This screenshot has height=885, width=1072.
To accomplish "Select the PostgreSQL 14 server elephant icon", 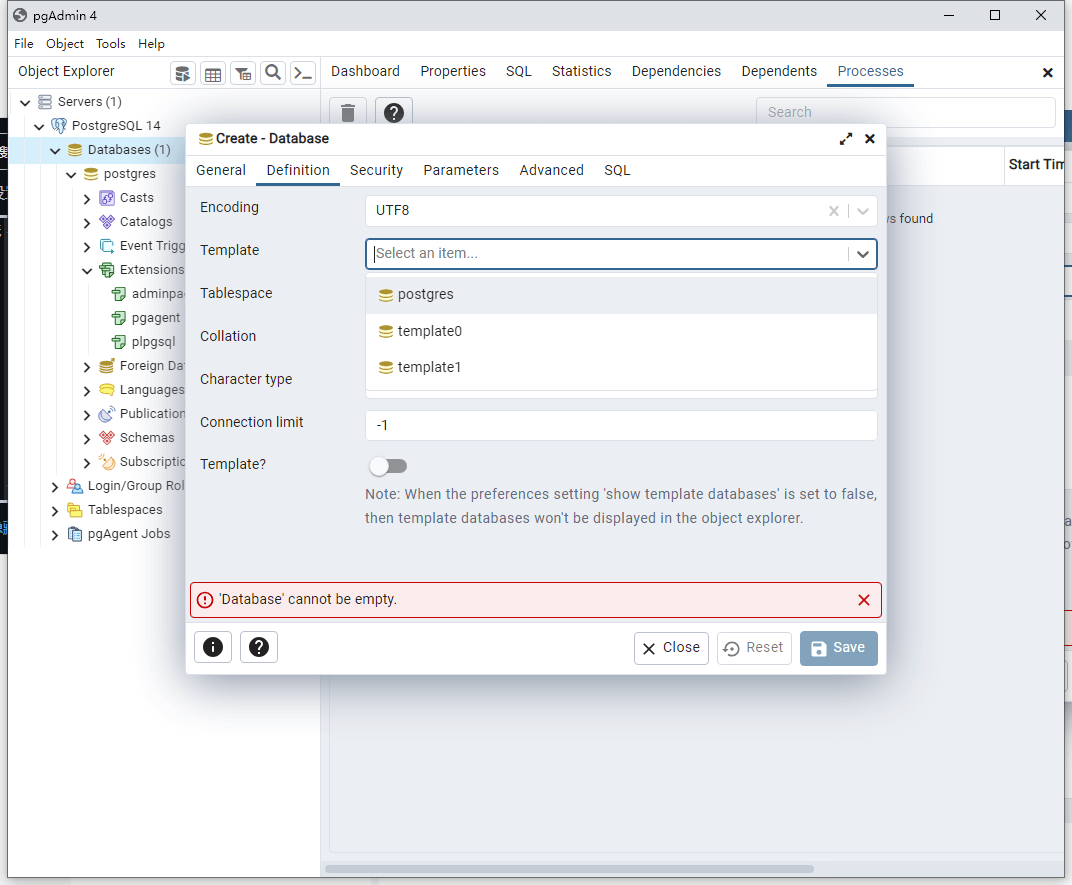I will coord(59,126).
